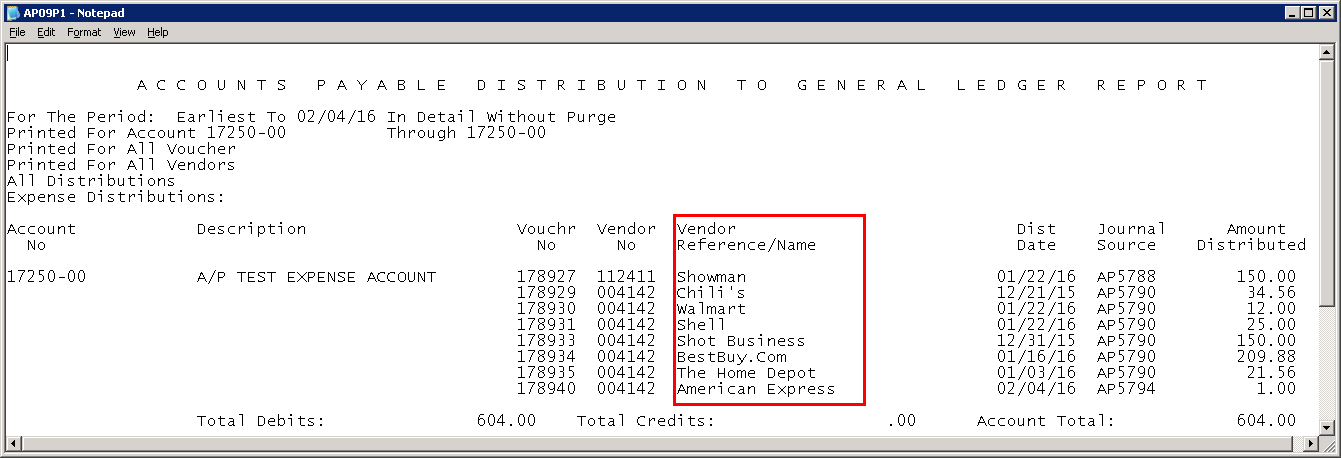The image size is (1341, 458).
Task: Maximize the AP09P1 Notepad window
Action: [1309, 12]
